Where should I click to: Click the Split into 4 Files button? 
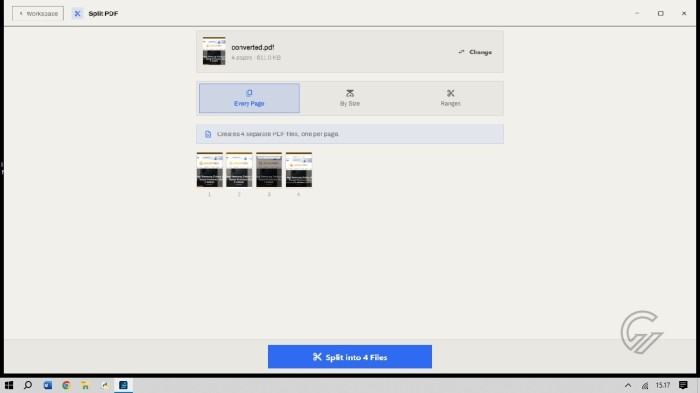click(350, 356)
